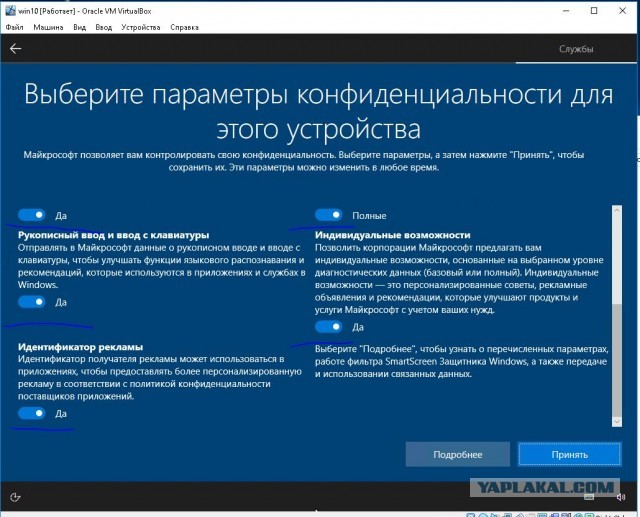Click the Идентификатор рекламы heading
This screenshot has width=640, height=517.
80,347
